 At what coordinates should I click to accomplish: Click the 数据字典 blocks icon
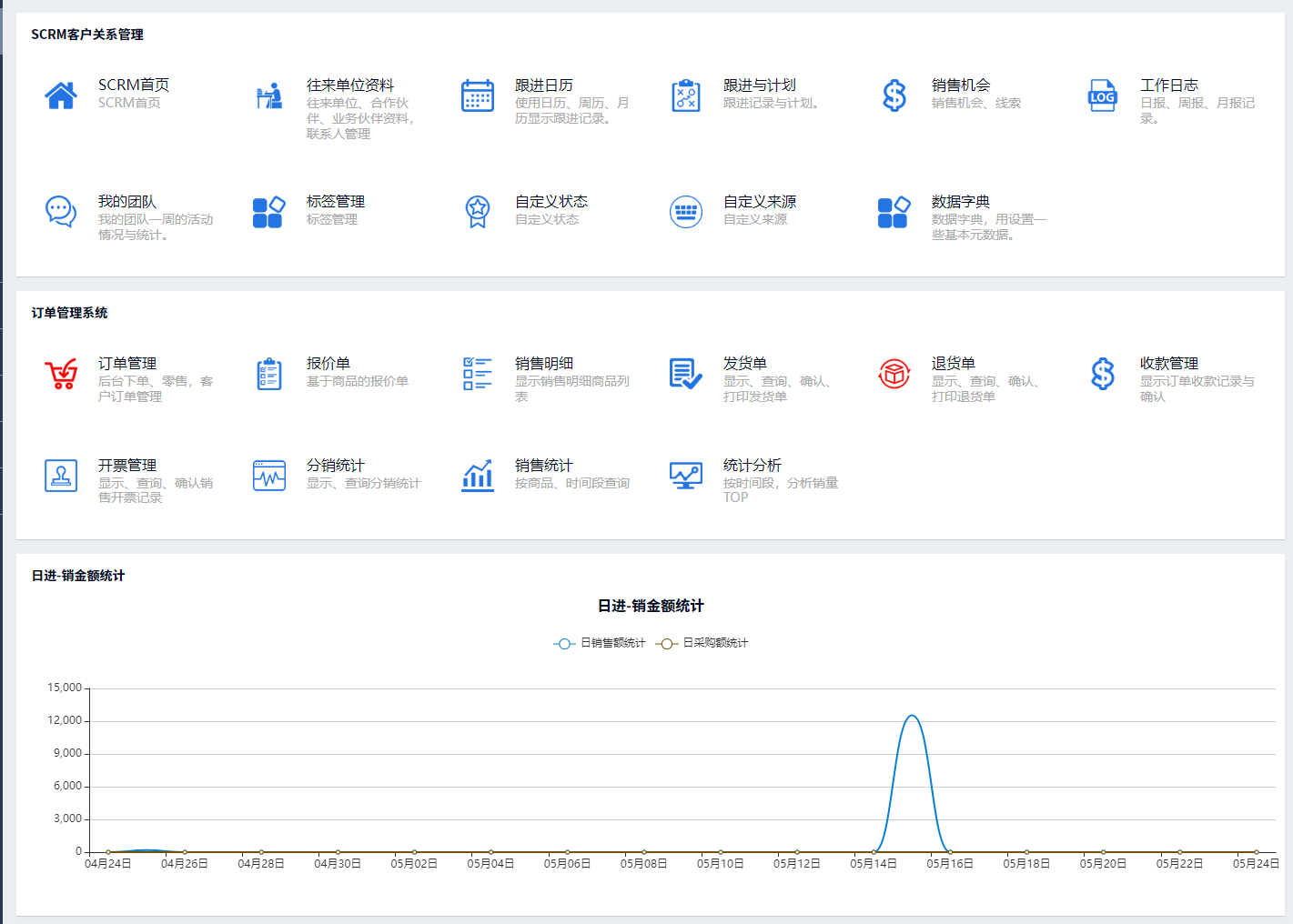click(x=894, y=212)
